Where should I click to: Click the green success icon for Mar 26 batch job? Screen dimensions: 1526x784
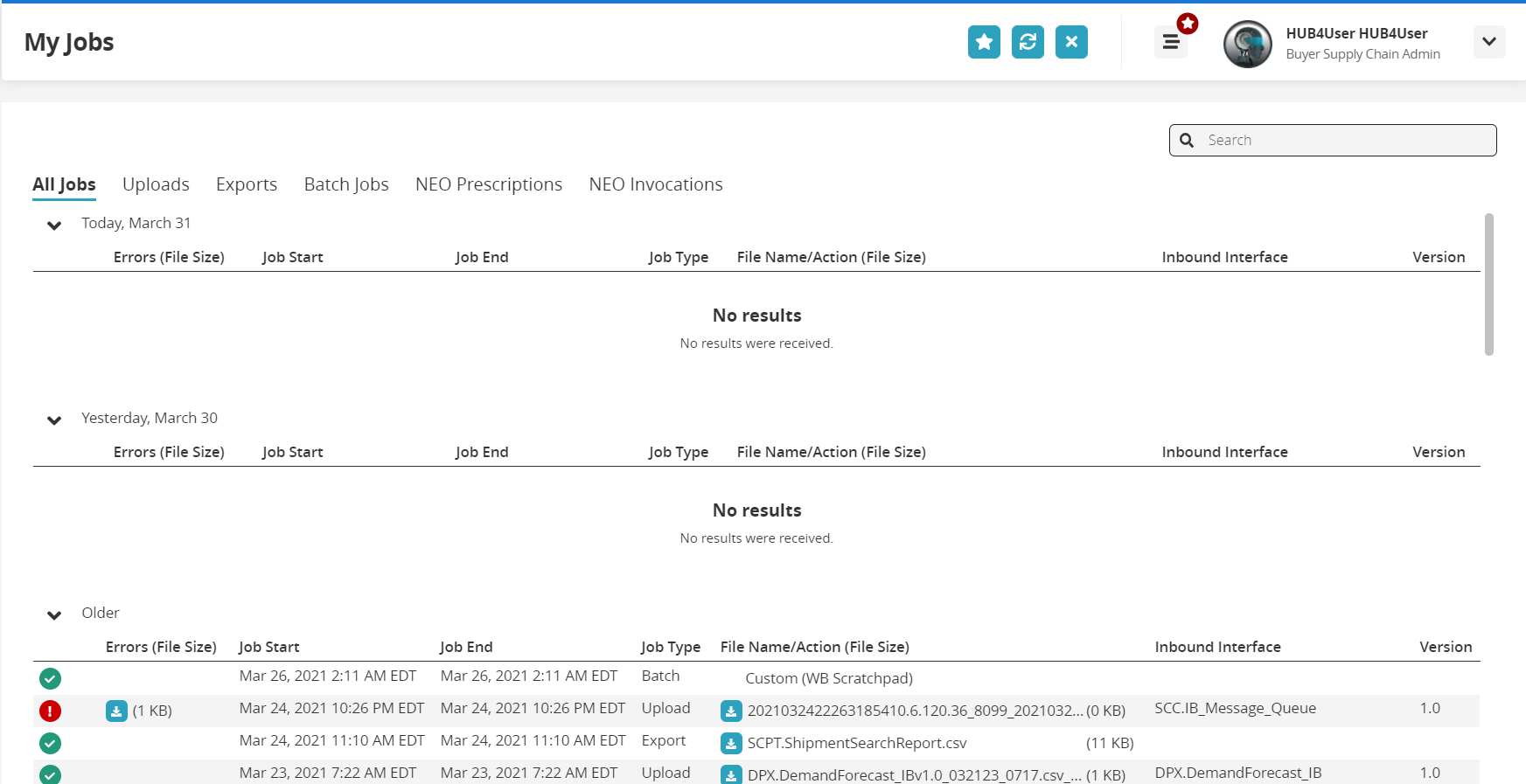(x=51, y=678)
